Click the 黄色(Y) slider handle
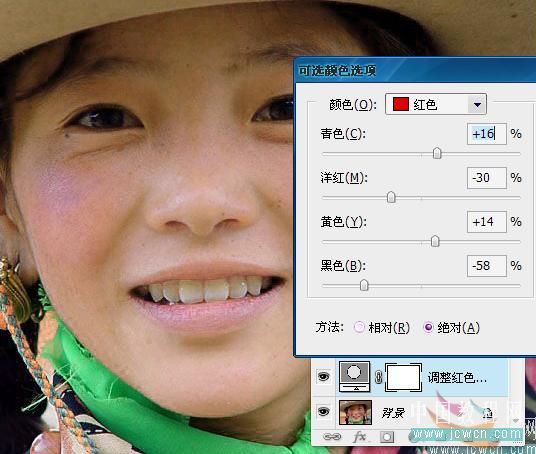Screen dimensions: 536x454 [435, 241]
